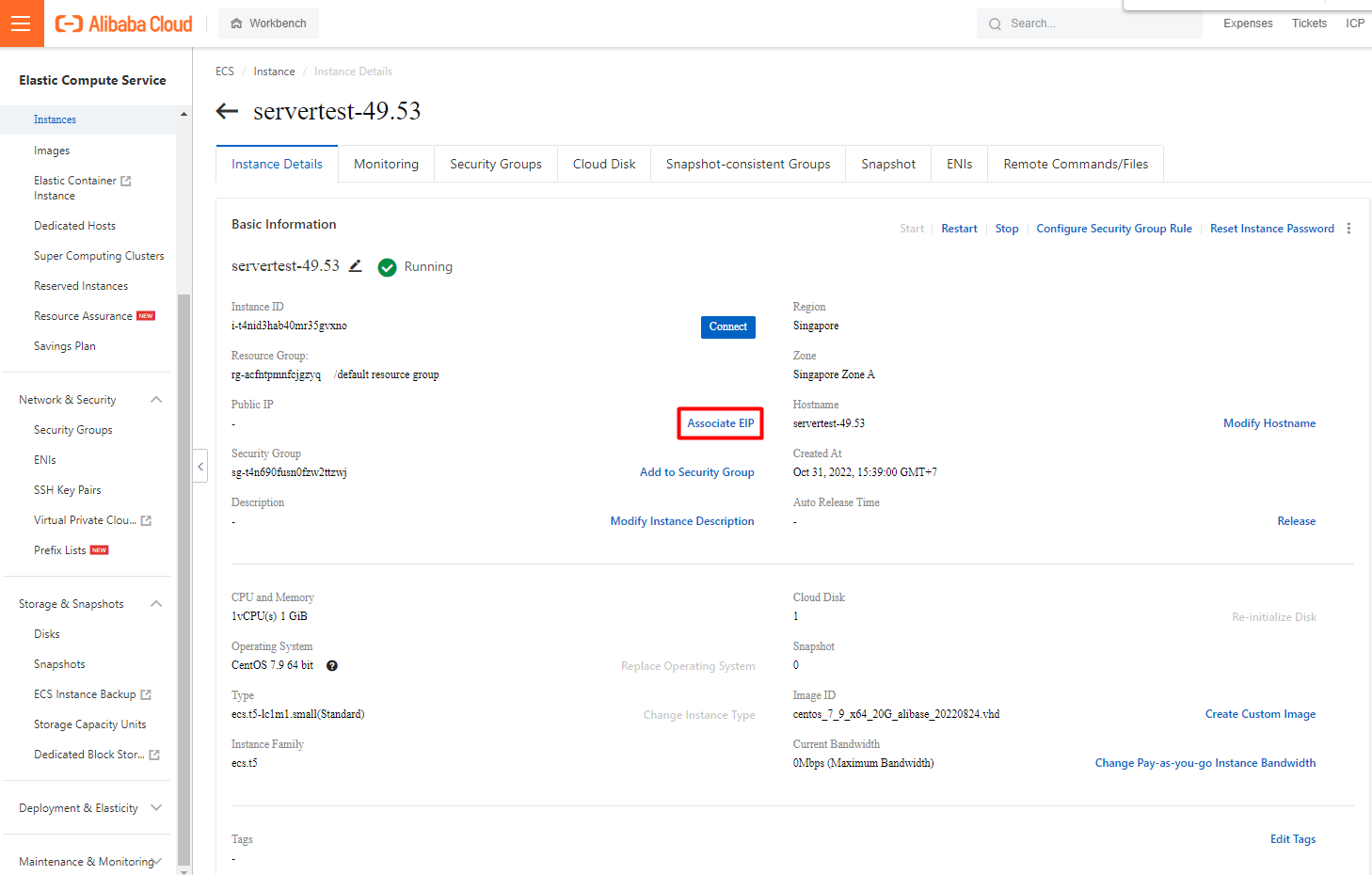
Task: Collapse the Network & Security section
Action: point(156,400)
